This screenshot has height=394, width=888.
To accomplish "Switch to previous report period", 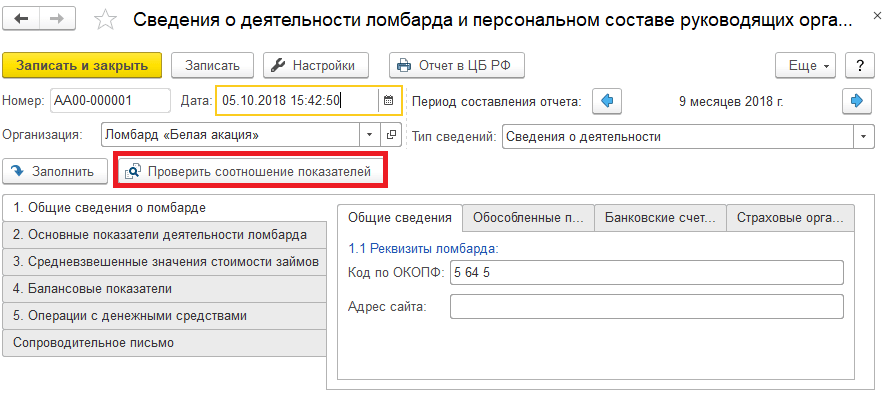I will click(607, 101).
